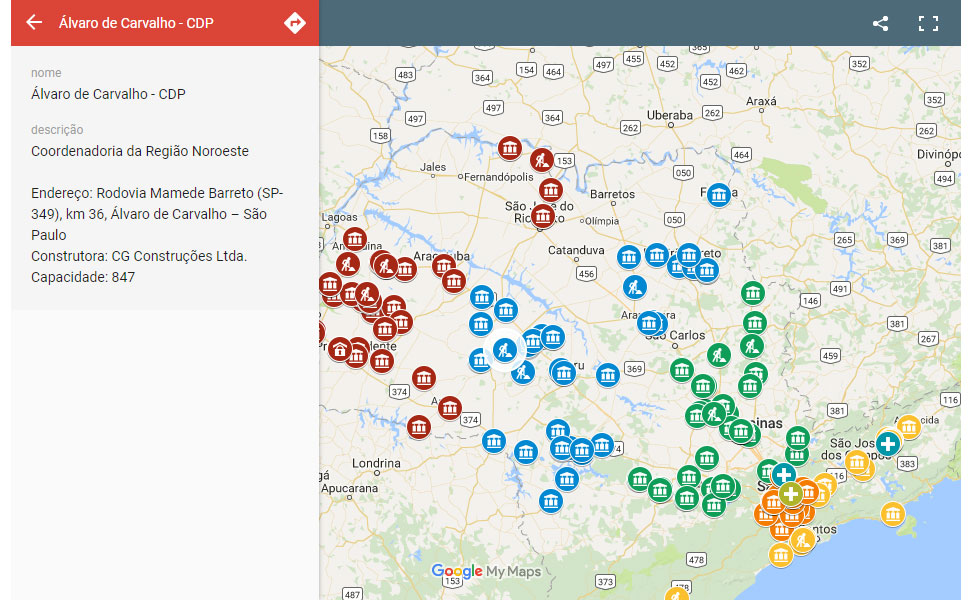Viewport: 968px width, 605px height.
Task: Click the Uberaba city label on the map
Action: (x=669, y=115)
